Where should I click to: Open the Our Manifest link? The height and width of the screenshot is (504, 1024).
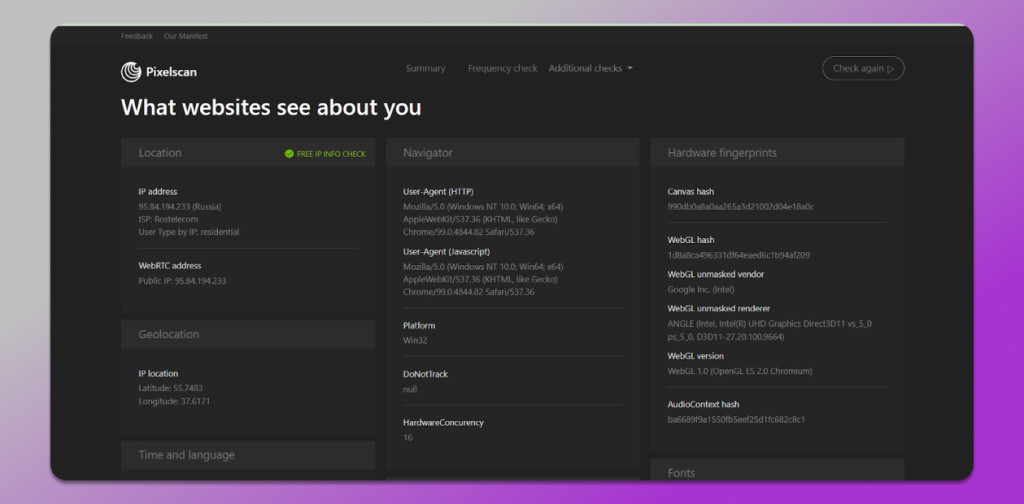click(x=186, y=36)
